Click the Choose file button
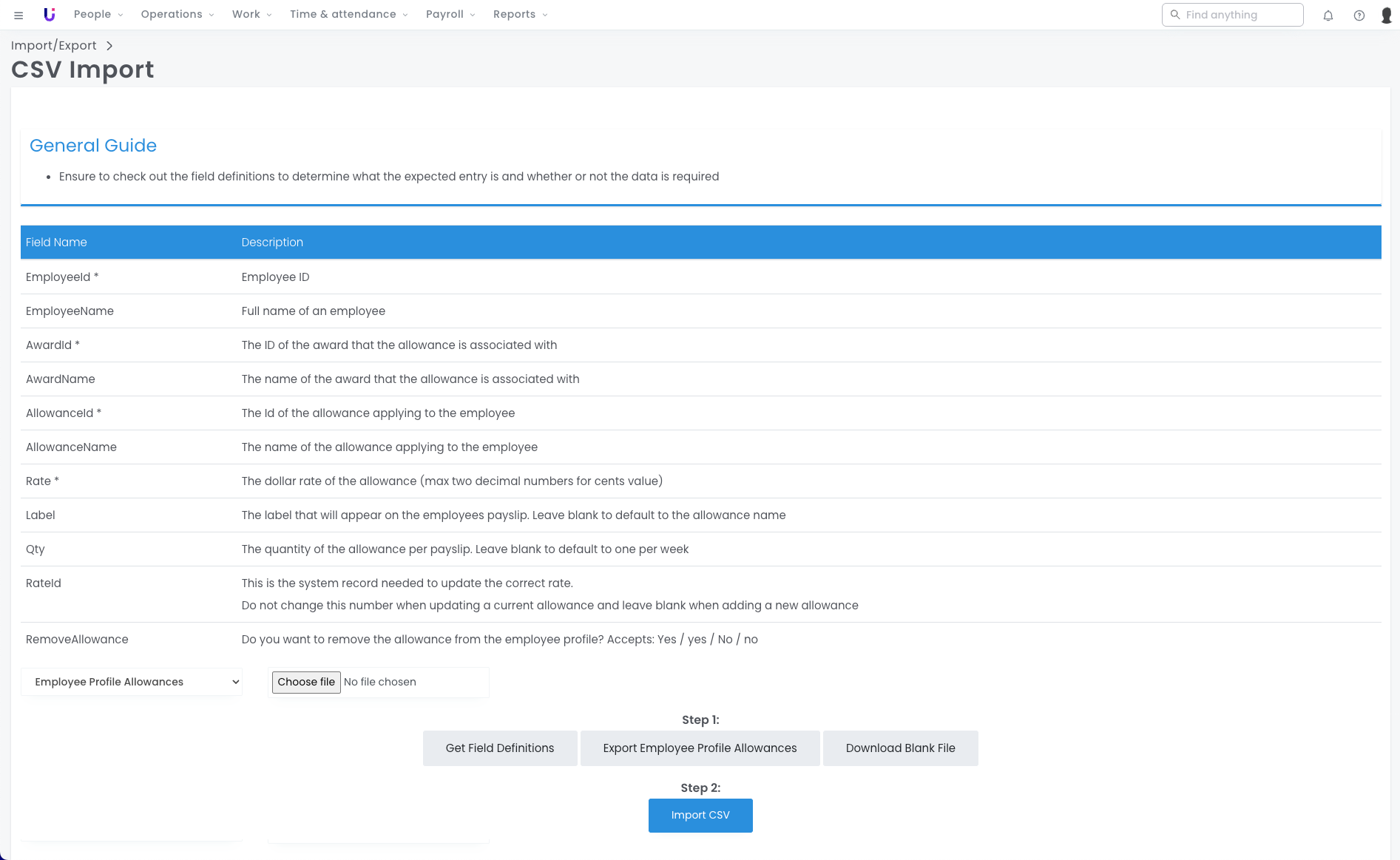 coord(306,682)
